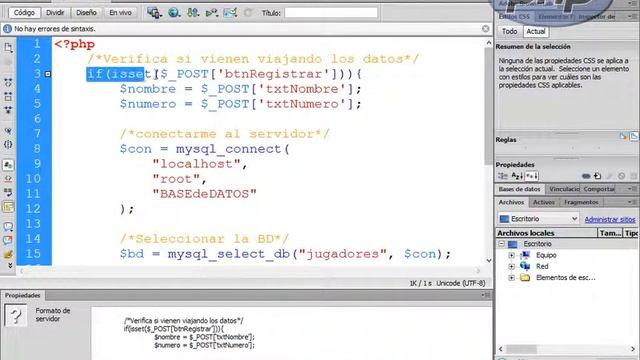640x360 pixels.
Task: Click the Título input field
Action: (x=331, y=13)
